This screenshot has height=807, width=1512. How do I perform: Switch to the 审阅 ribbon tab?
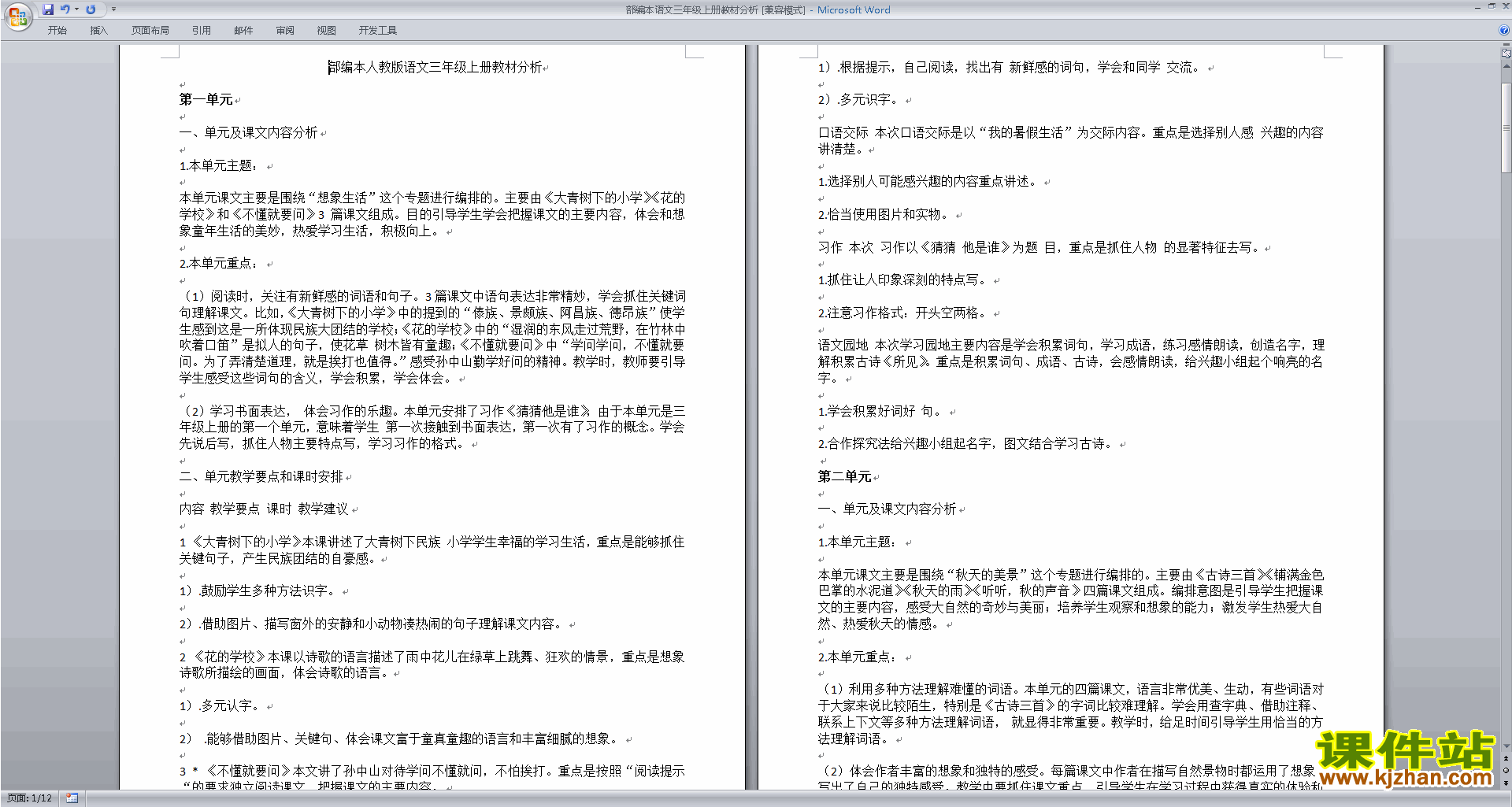point(285,31)
